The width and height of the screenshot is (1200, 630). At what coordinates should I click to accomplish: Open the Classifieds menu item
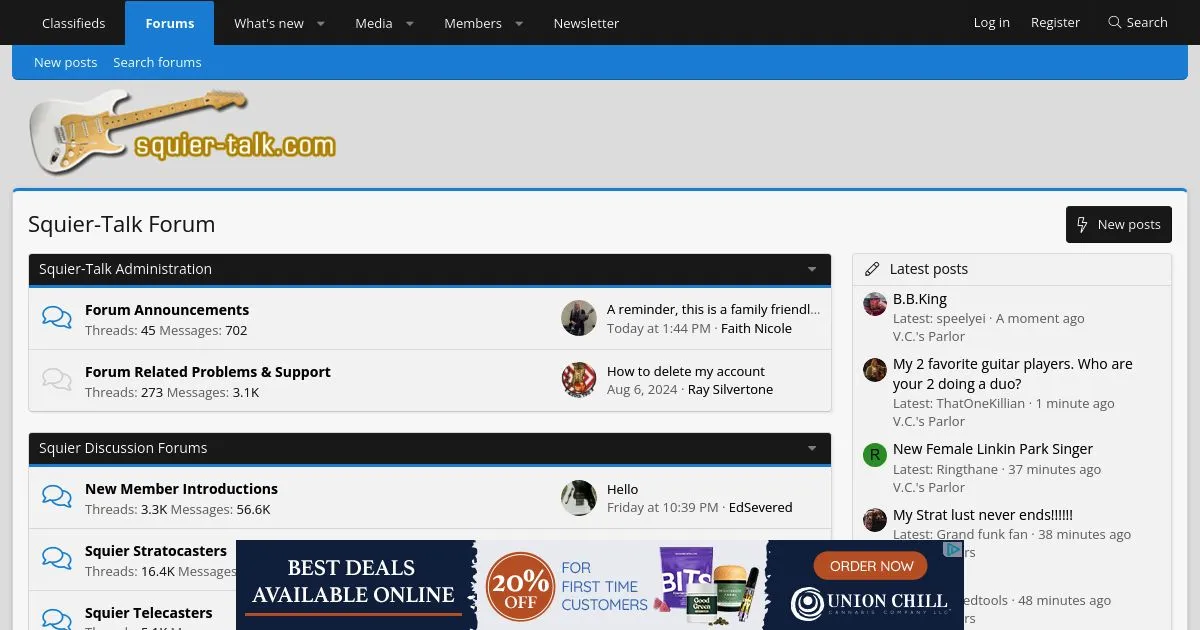click(x=73, y=23)
